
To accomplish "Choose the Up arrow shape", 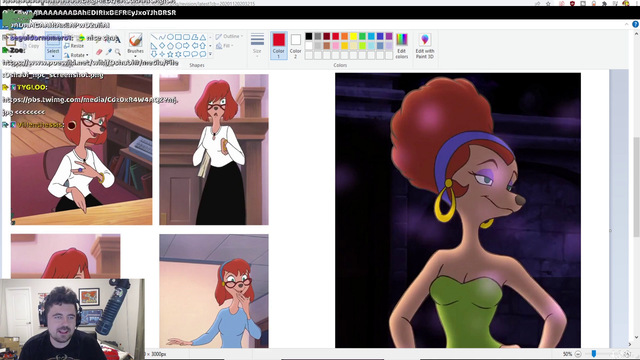I will pos(203,46).
